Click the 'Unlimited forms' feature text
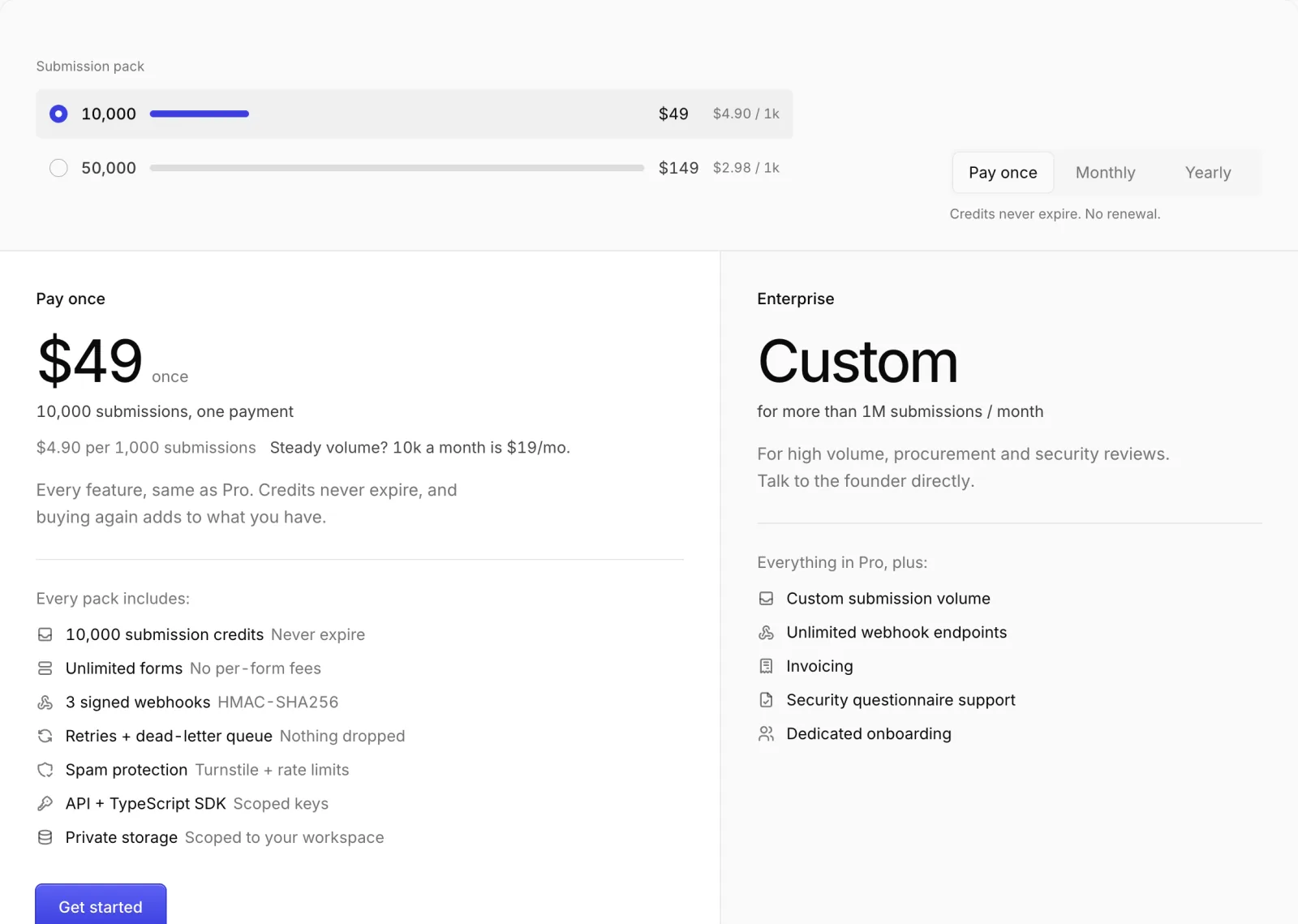 click(124, 668)
